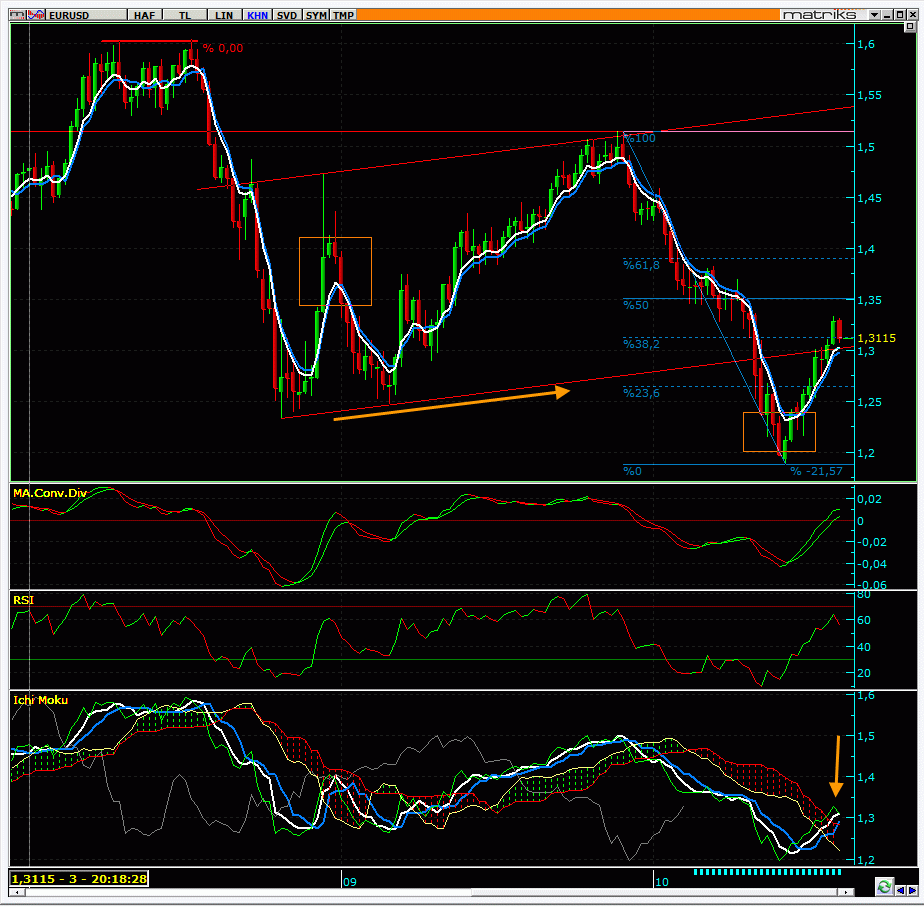Toggle the LIN scale button
The height and width of the screenshot is (907, 924).
coord(224,16)
